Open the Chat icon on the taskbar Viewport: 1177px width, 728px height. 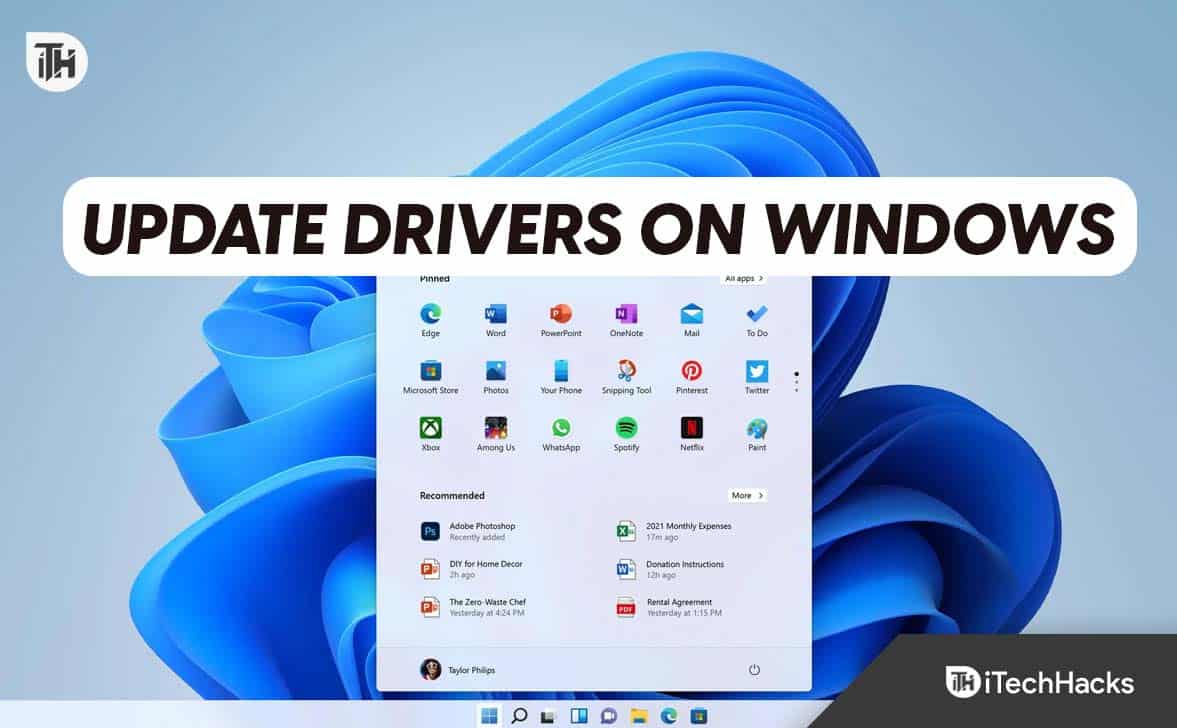609,716
